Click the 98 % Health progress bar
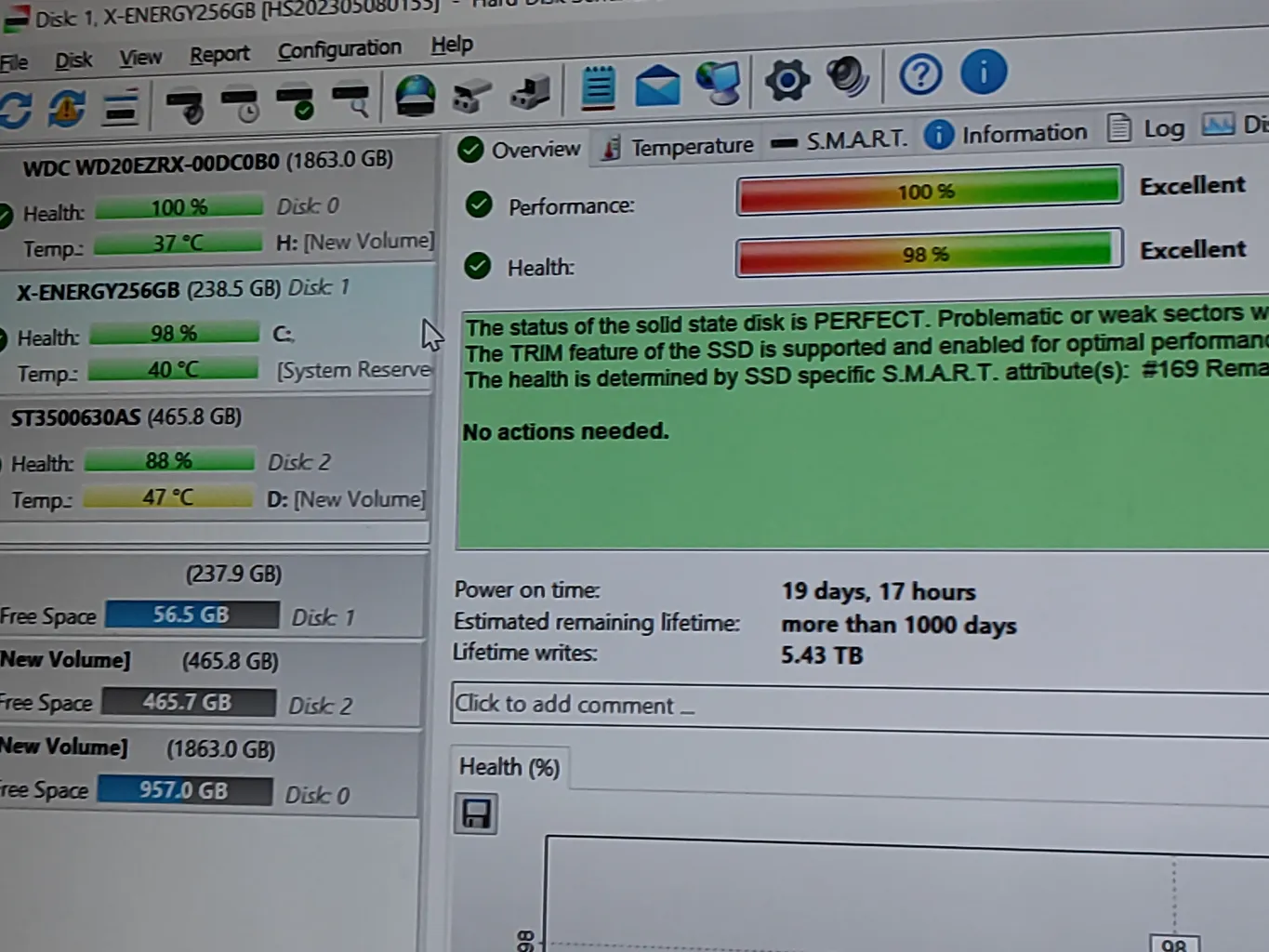 (928, 254)
